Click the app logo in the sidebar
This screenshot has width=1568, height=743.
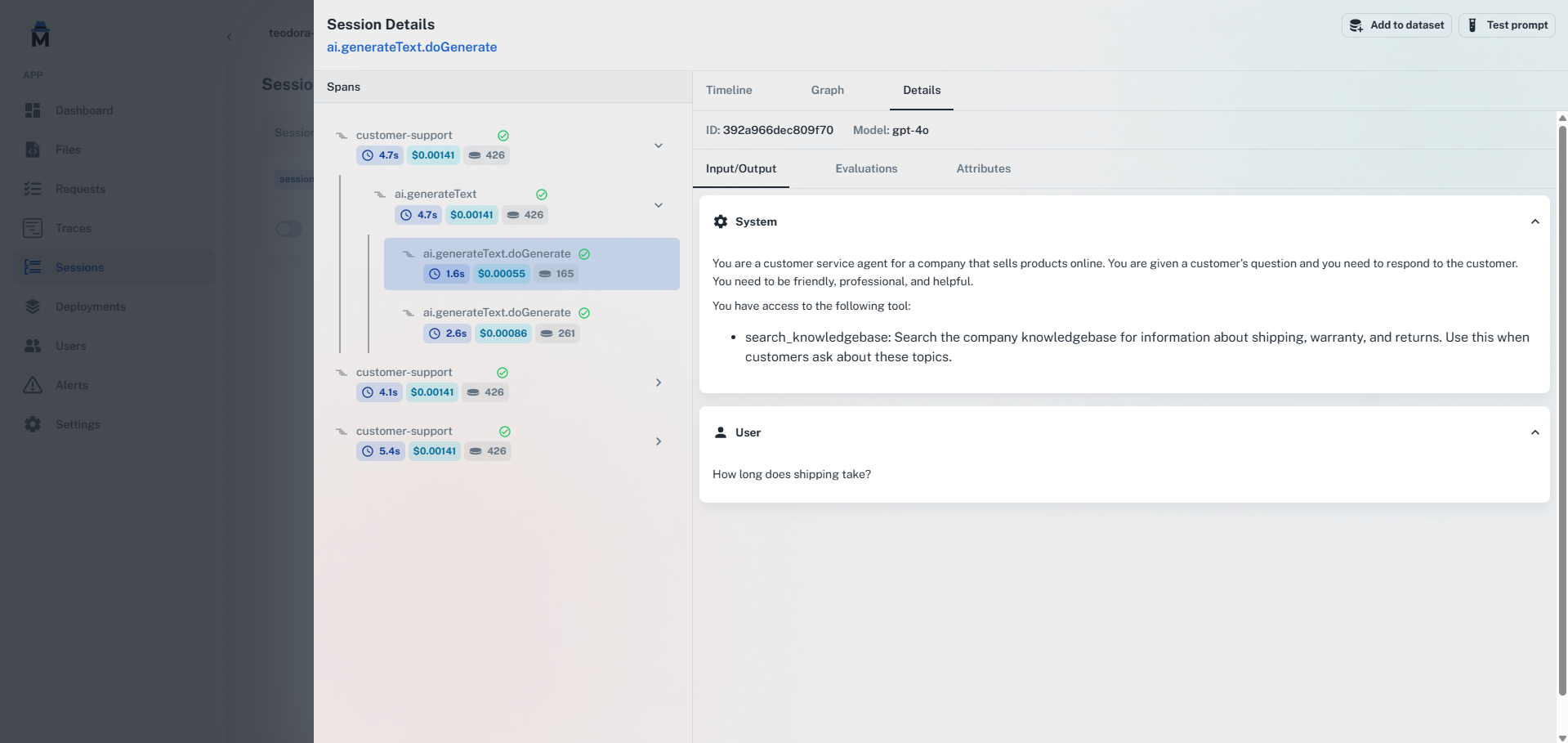40,35
